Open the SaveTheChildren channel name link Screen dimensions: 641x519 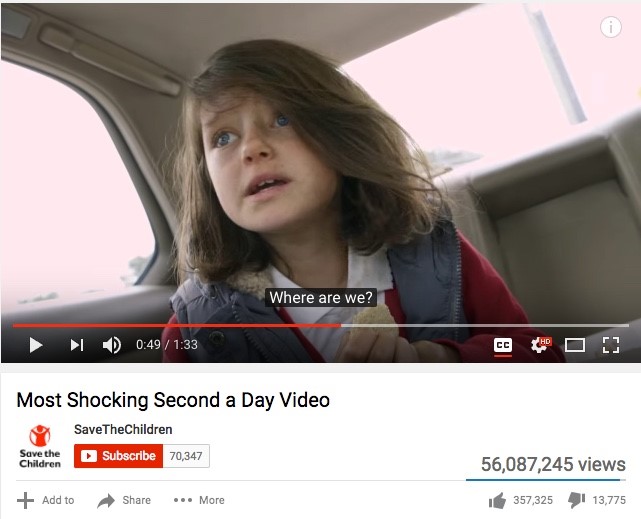tap(123, 430)
